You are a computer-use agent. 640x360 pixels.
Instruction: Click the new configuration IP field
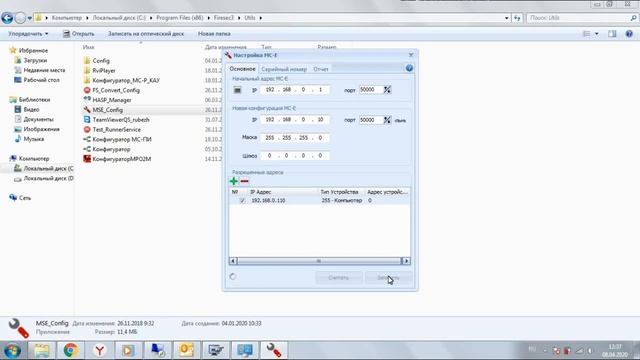click(295, 120)
